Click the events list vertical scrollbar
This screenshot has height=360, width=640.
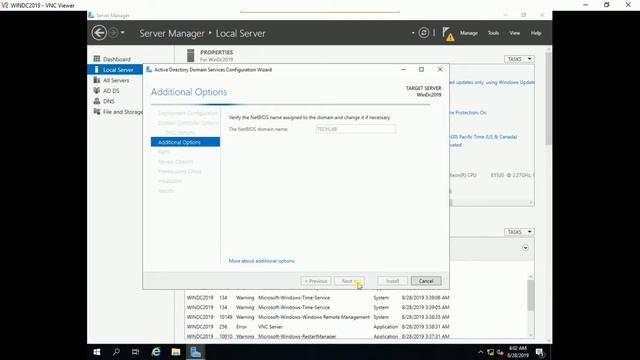531,296
